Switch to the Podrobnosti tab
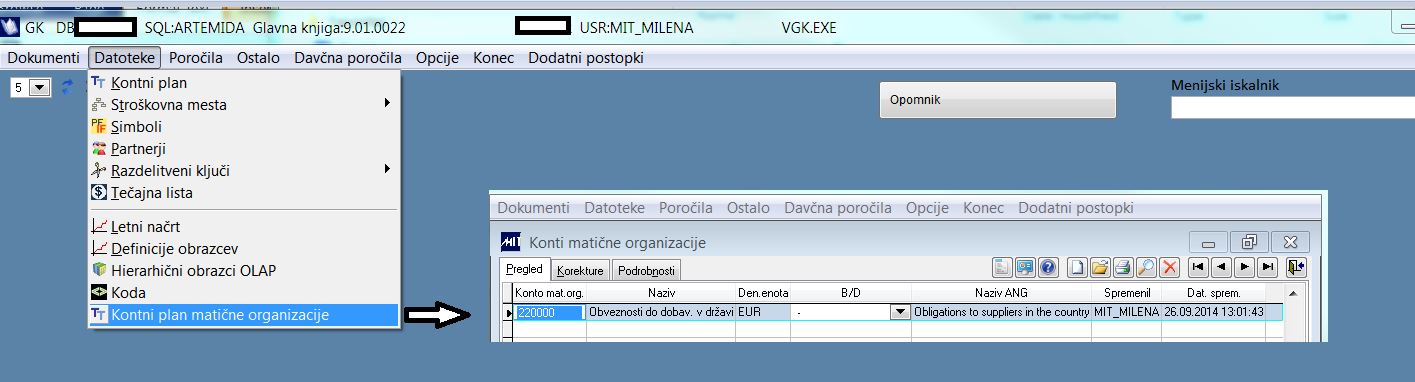The width and height of the screenshot is (1415, 382). (646, 271)
